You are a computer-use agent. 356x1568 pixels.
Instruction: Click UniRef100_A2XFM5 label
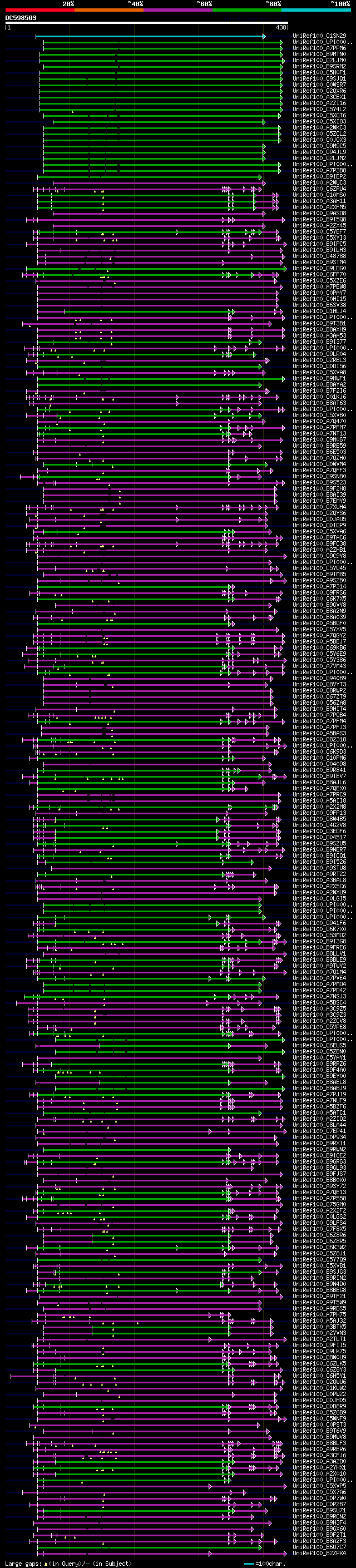point(319,207)
